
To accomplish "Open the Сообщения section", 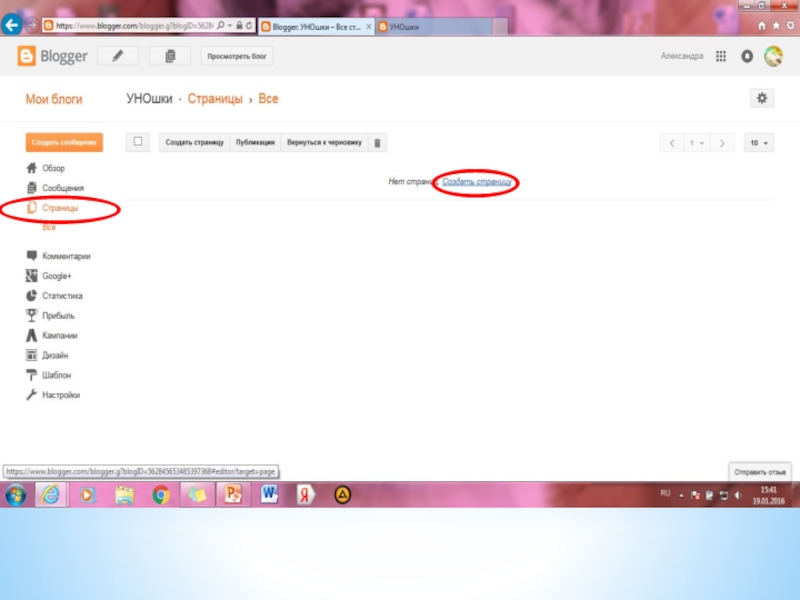I will point(63,188).
